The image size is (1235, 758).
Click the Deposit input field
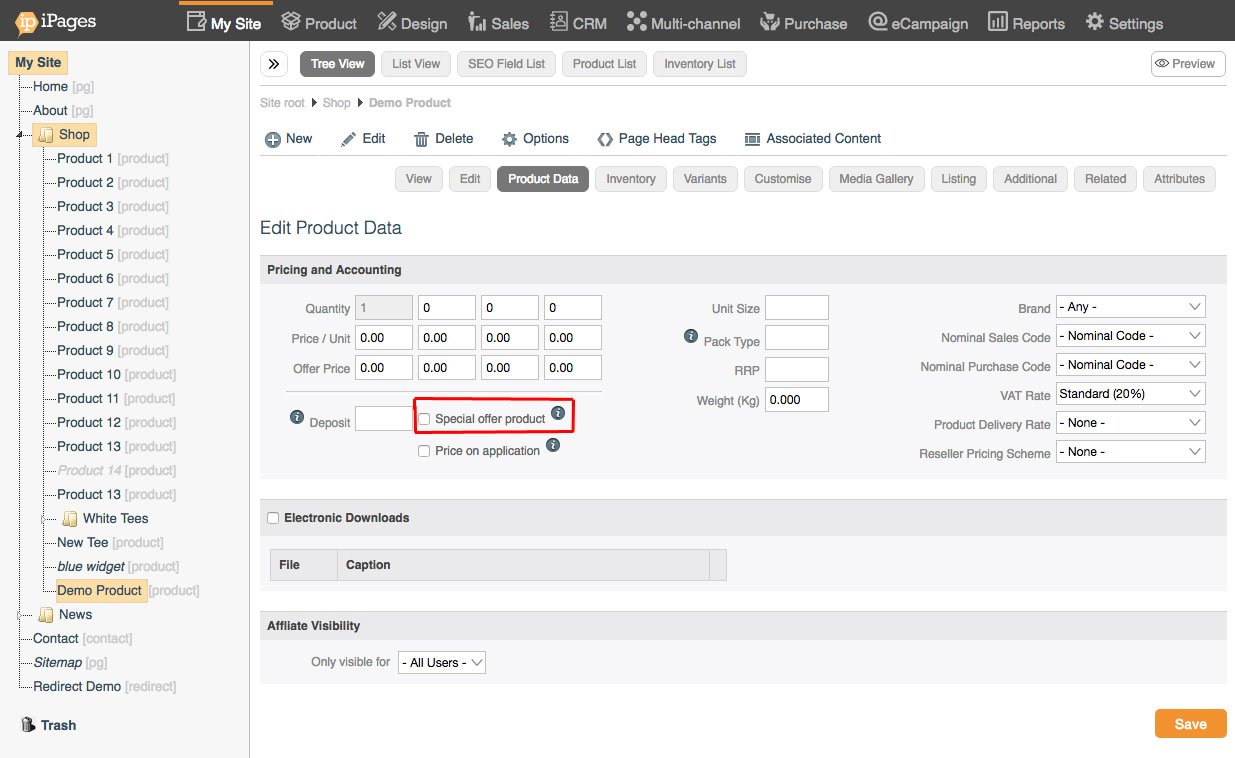pos(384,419)
